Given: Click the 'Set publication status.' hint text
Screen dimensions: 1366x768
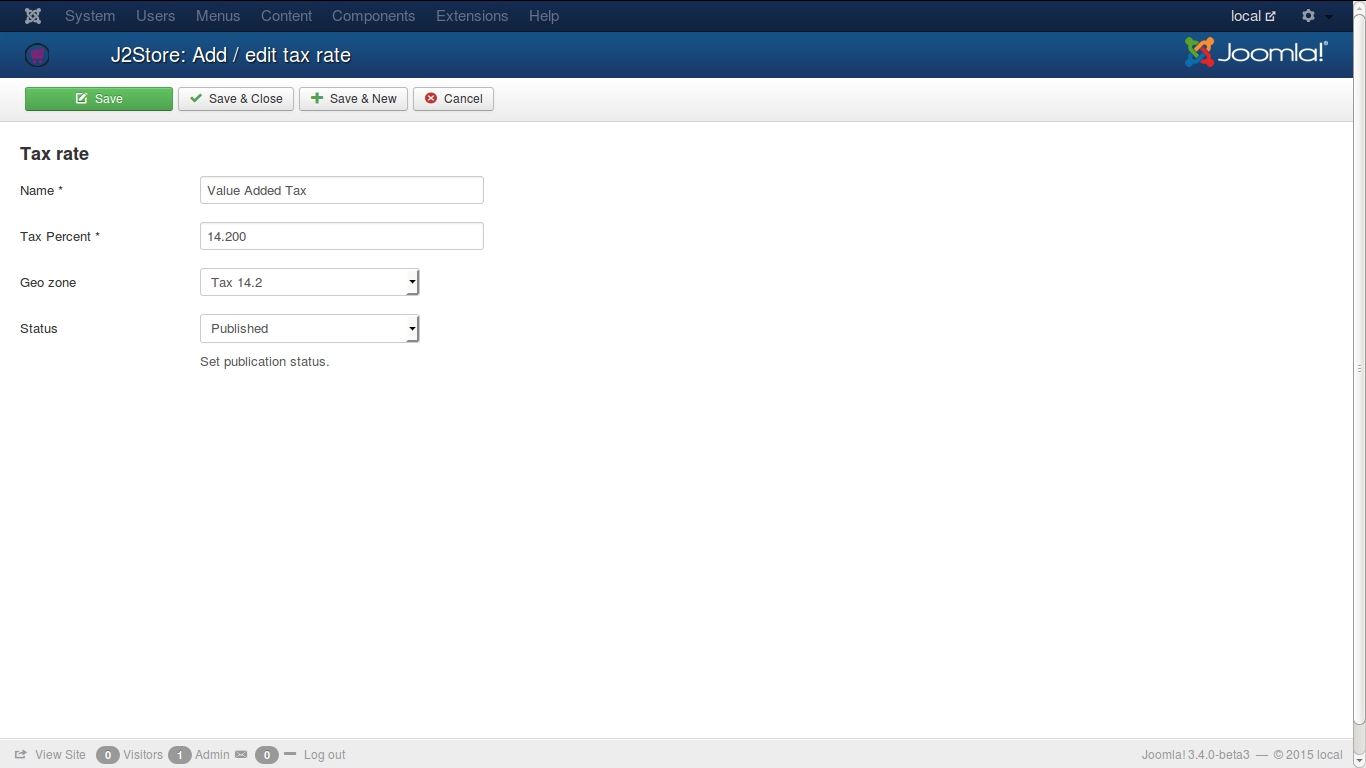Looking at the screenshot, I should point(264,361).
